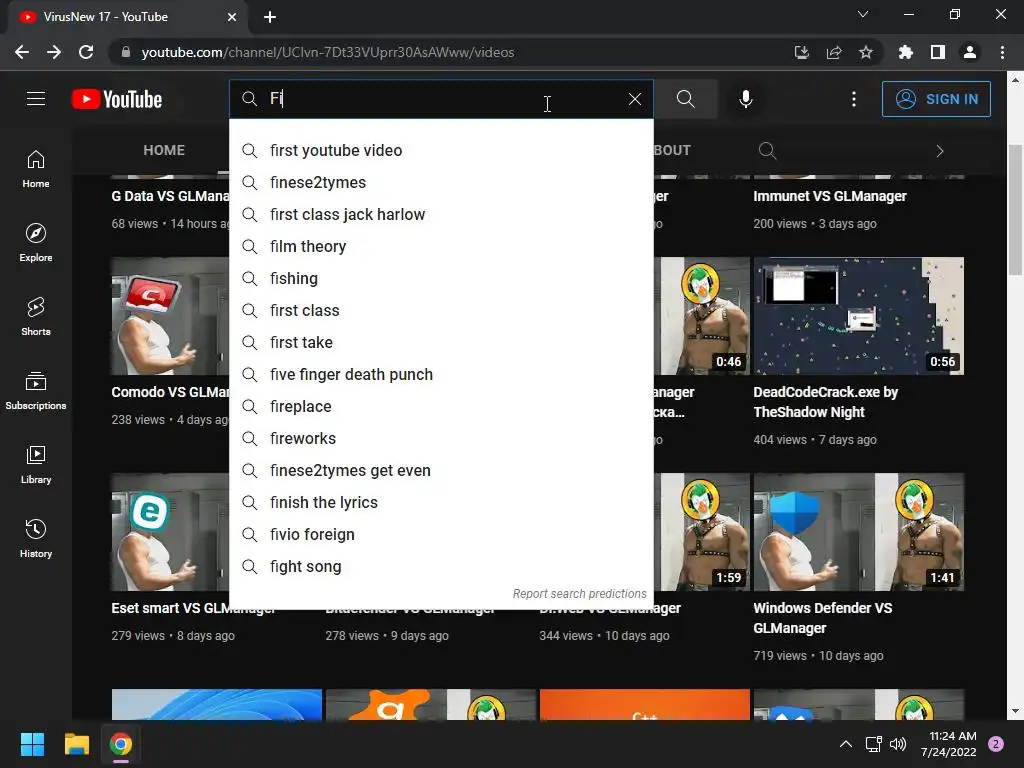Image resolution: width=1024 pixels, height=768 pixels.
Task: Select the 'finish the lyrics' suggestion
Action: 441,502
